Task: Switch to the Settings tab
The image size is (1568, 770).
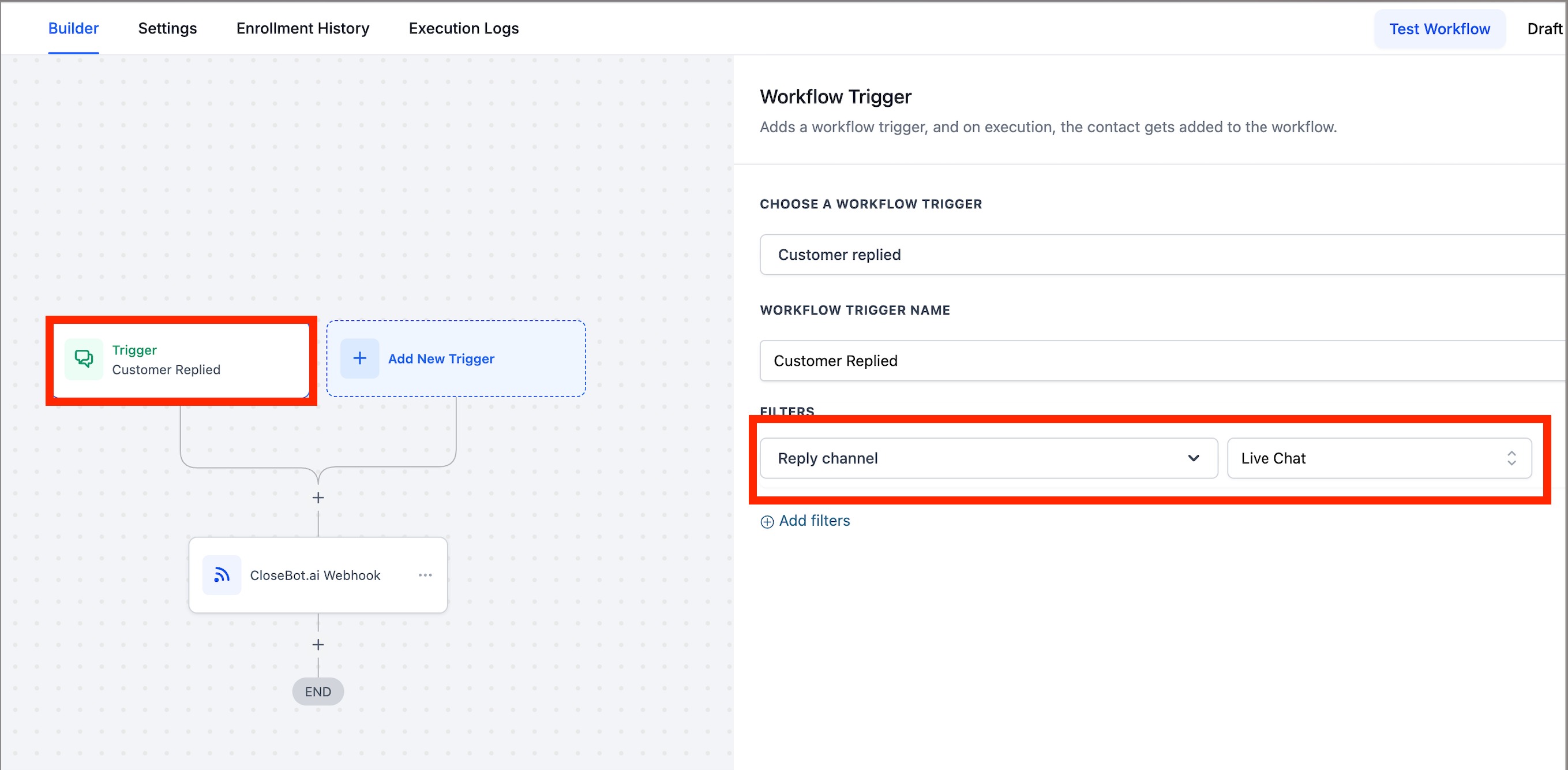Action: pos(167,29)
